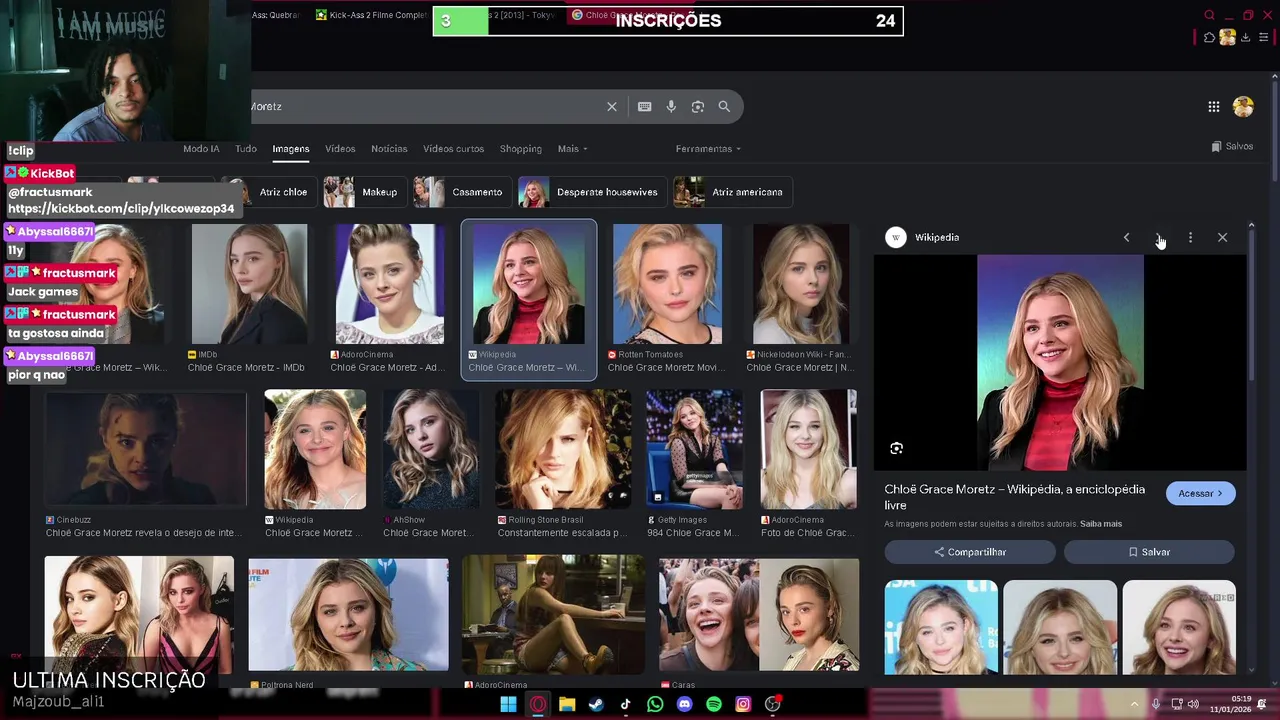The height and width of the screenshot is (720, 1280).
Task: Click the Acessar button
Action: [x=1200, y=493]
